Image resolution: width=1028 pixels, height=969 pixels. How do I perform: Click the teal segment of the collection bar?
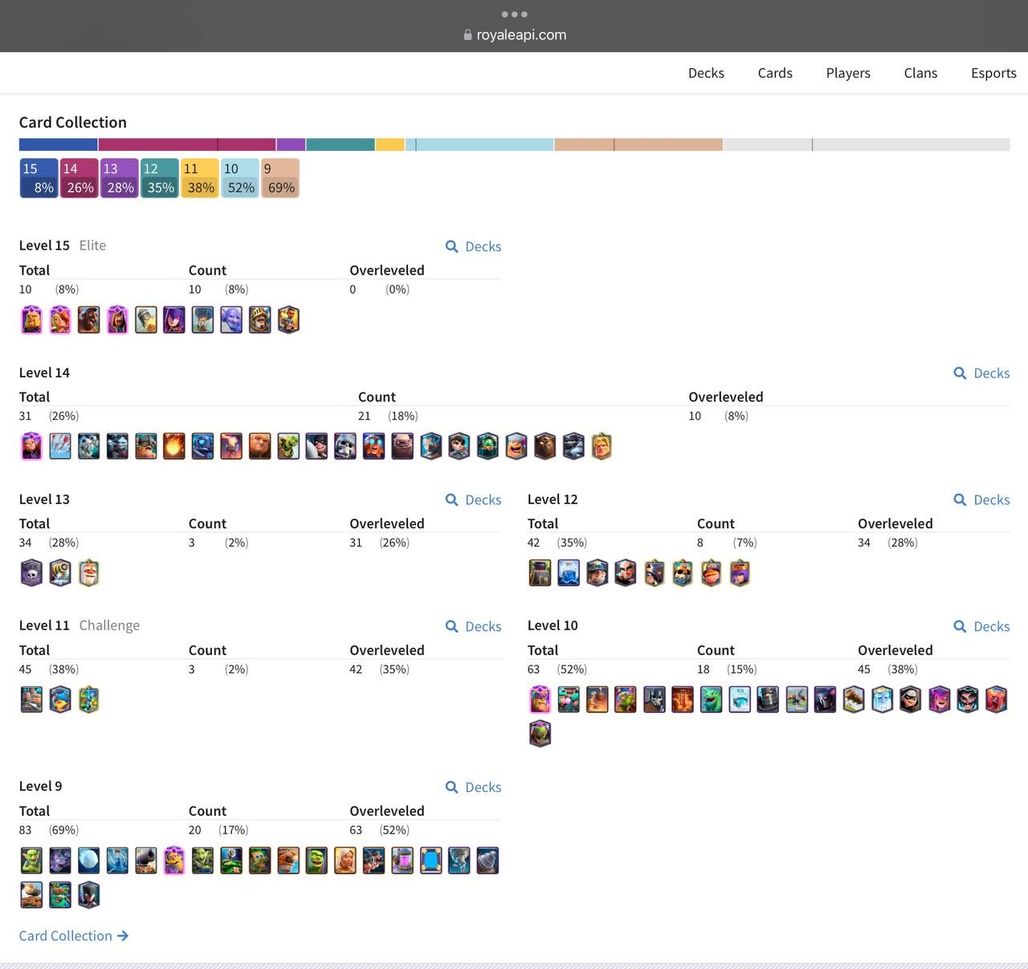[340, 144]
